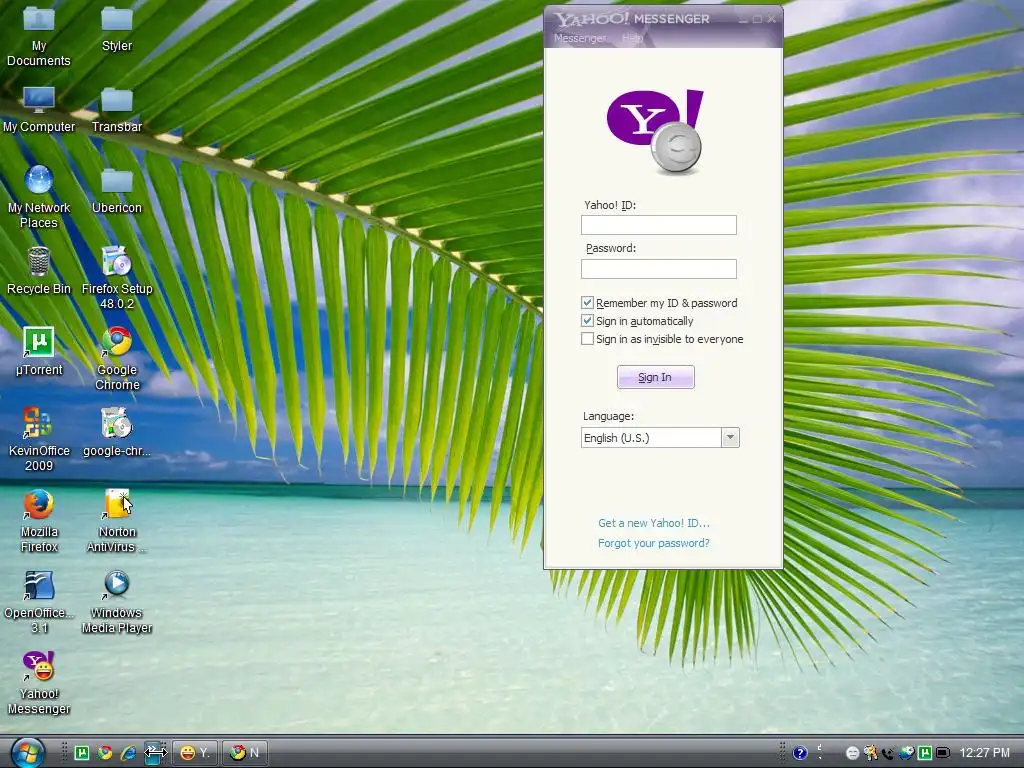Click the Yahoo Messenger offline tray icon
Image resolution: width=1024 pixels, height=768 pixels.
(x=852, y=753)
